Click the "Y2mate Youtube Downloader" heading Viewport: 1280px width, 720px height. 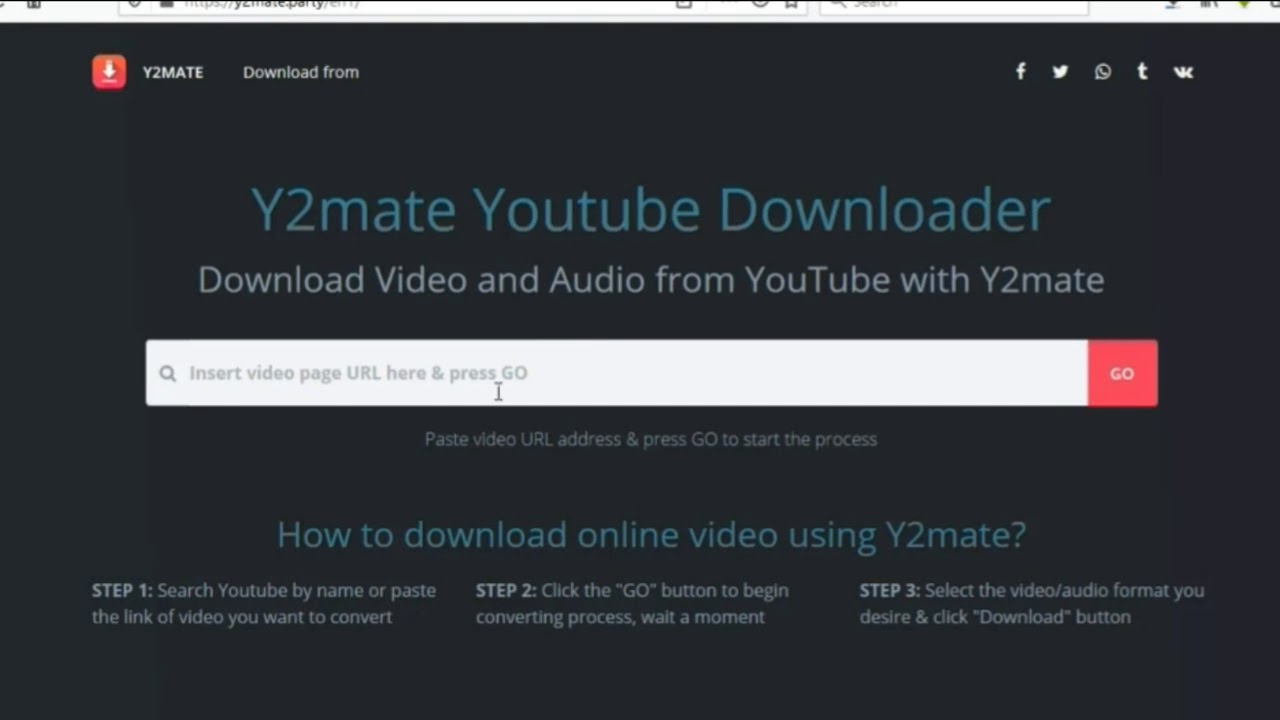pos(650,210)
